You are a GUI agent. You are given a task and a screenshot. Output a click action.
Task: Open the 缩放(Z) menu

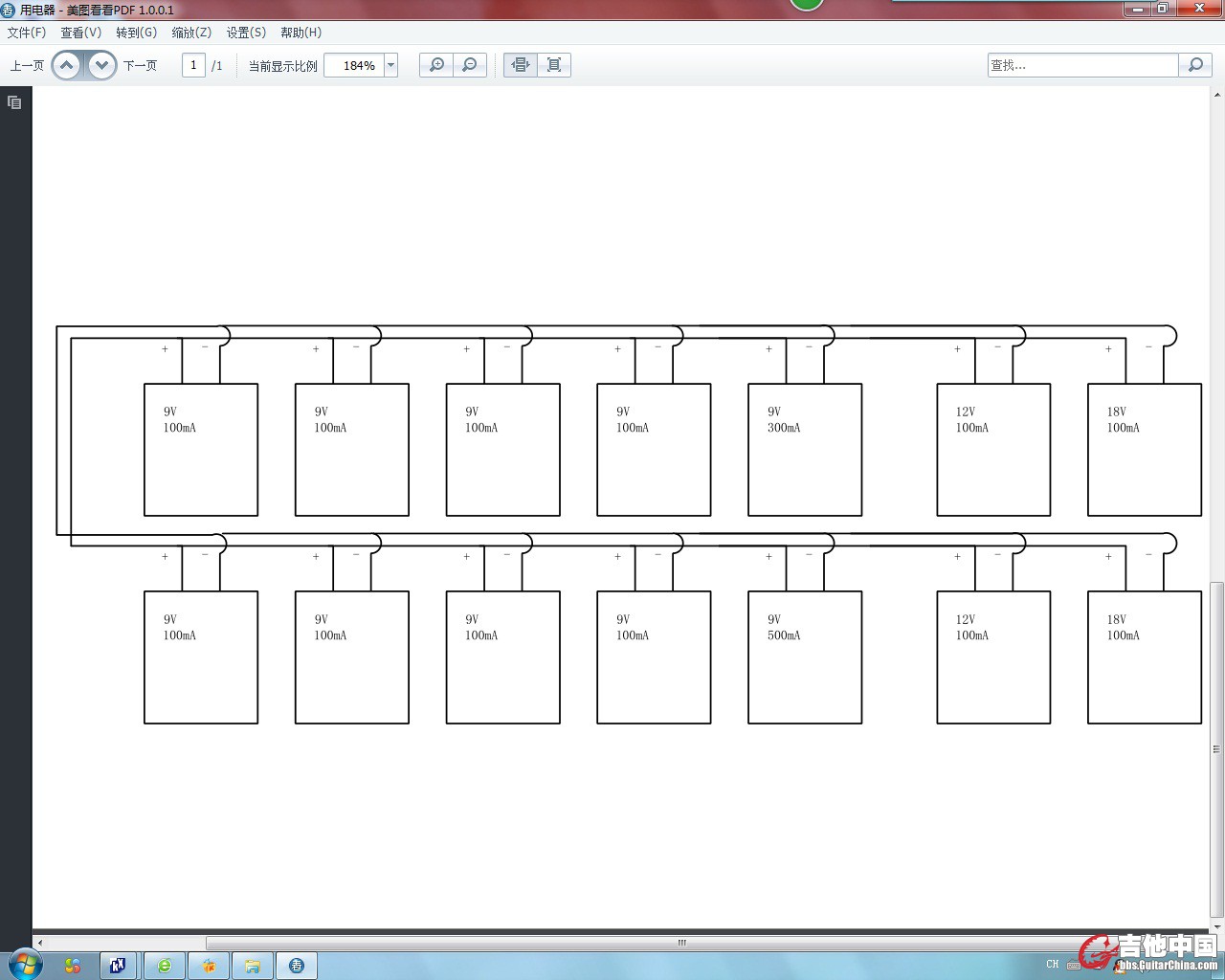click(191, 33)
